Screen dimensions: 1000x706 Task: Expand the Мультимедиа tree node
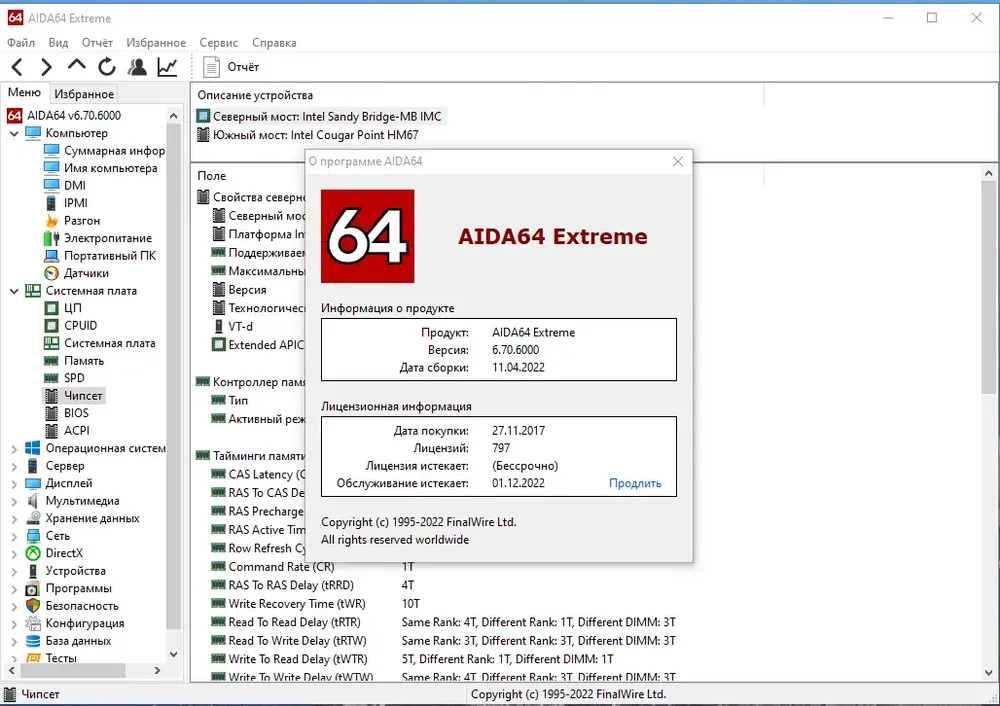pos(14,501)
